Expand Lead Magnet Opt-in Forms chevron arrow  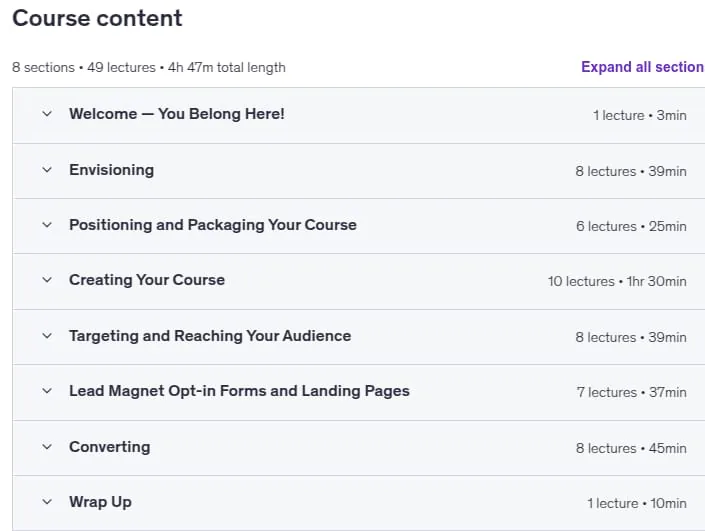click(x=47, y=391)
